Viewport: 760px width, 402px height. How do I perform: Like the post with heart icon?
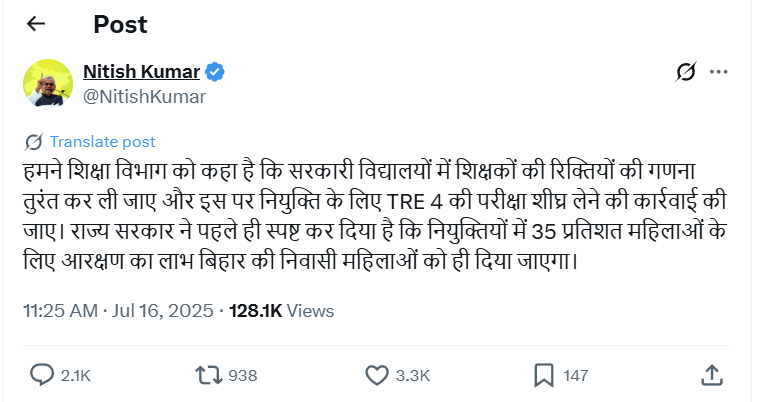click(x=376, y=375)
